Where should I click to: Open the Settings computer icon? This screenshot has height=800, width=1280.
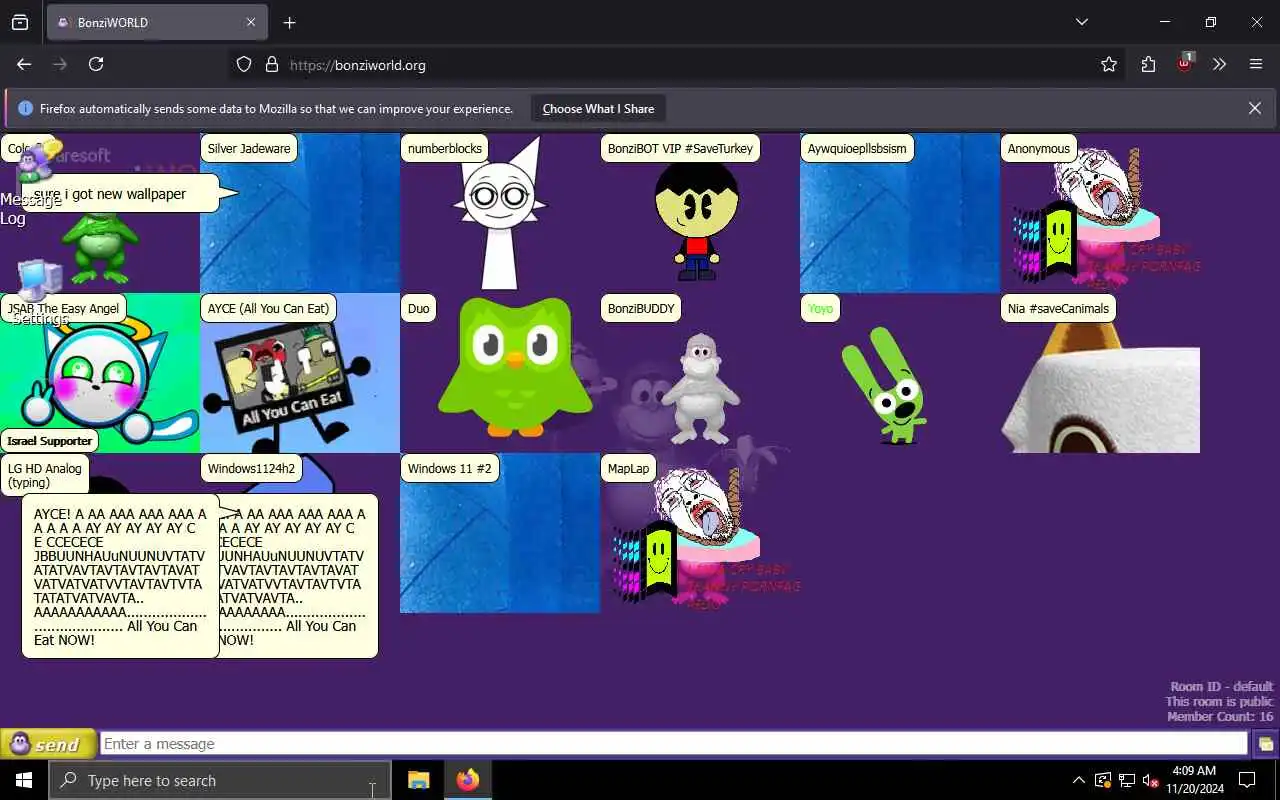[40, 292]
